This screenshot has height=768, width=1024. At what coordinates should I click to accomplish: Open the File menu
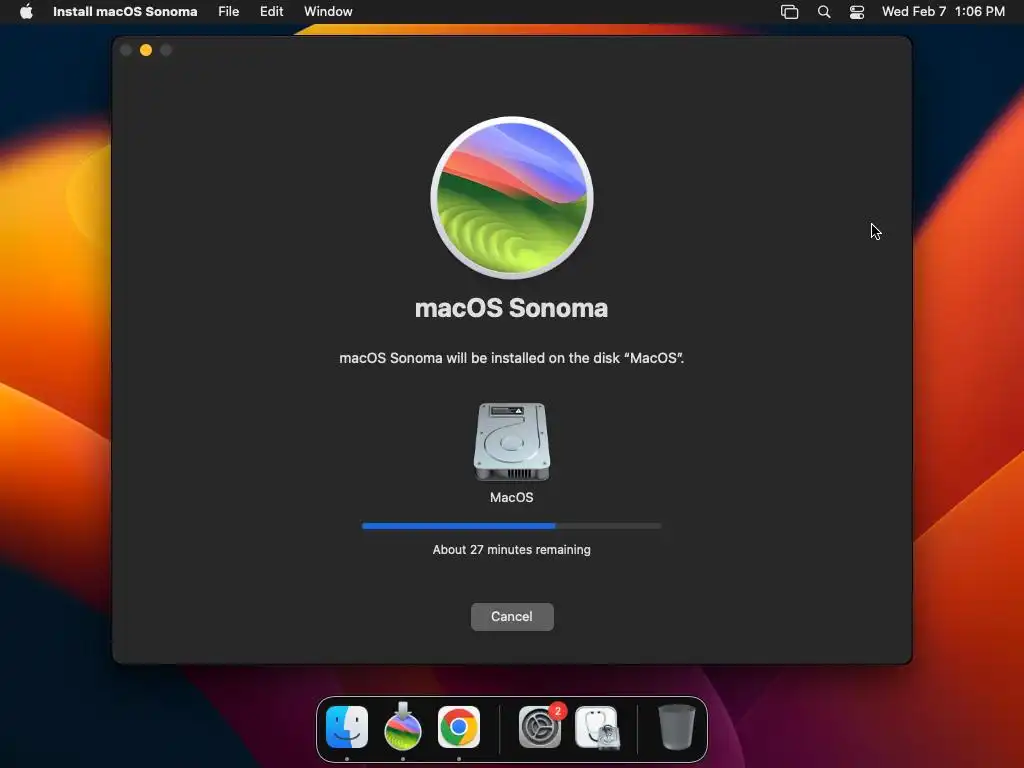click(229, 11)
